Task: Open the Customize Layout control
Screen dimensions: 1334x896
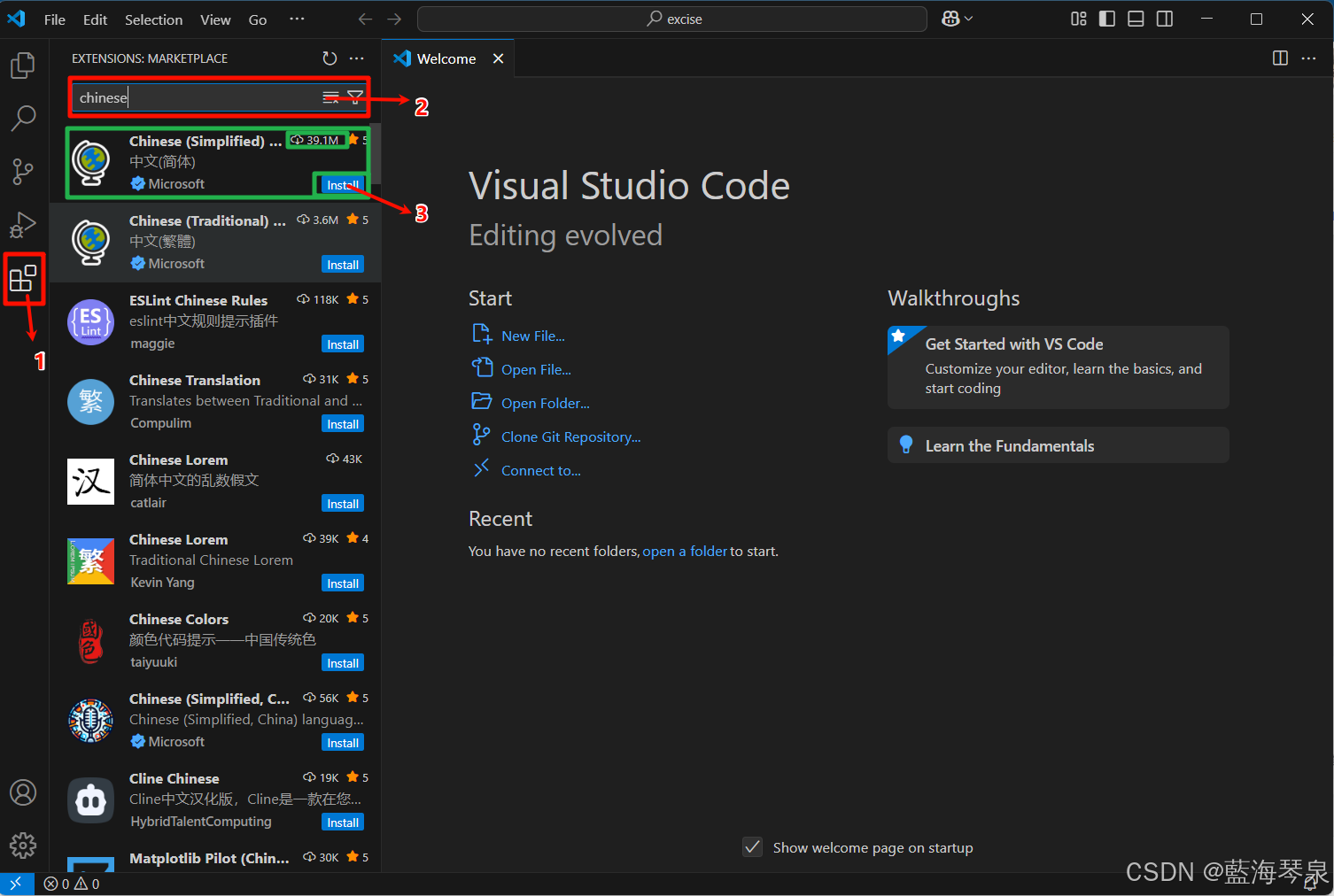Action: (x=1079, y=19)
